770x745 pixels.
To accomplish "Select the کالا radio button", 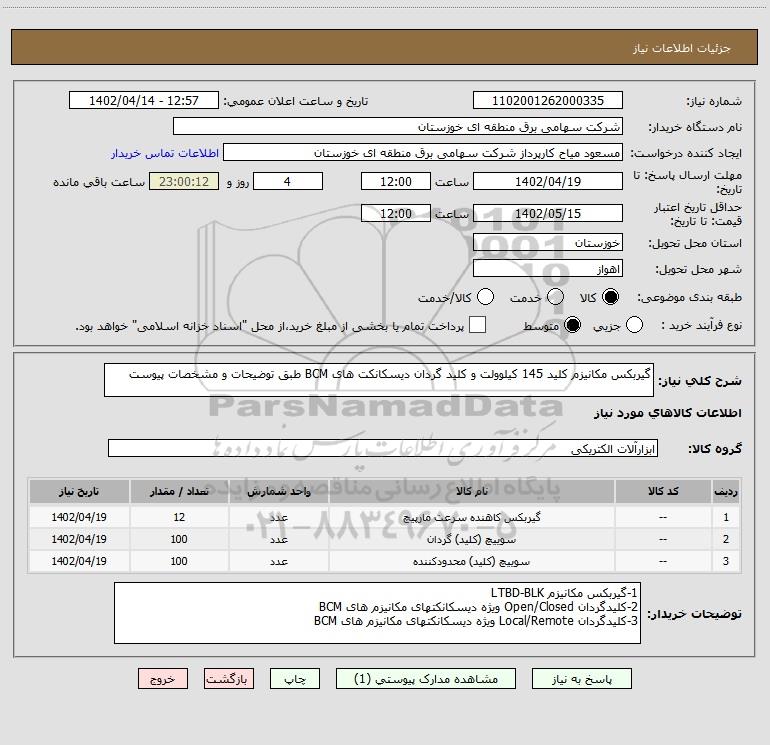I will (610, 297).
